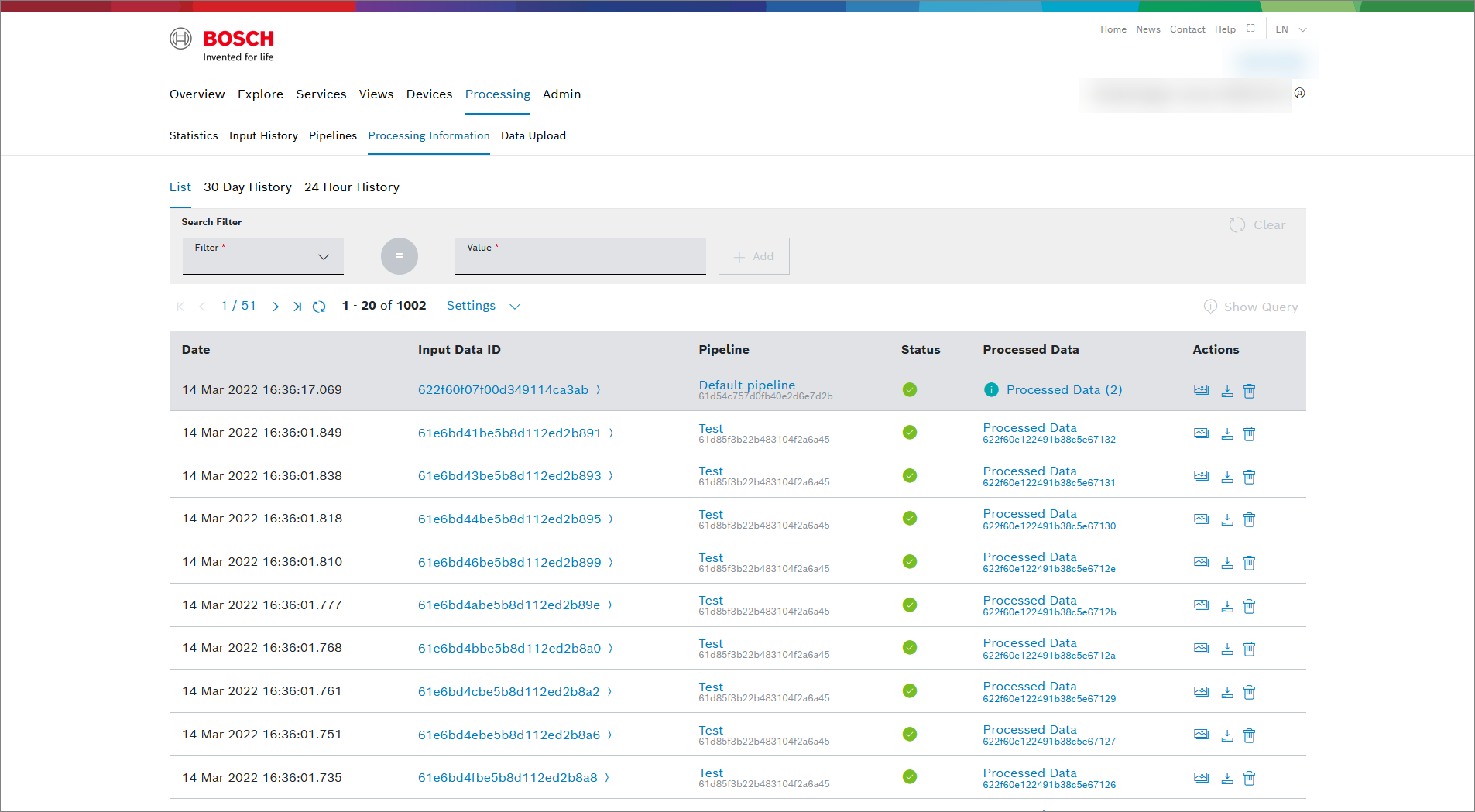The width and height of the screenshot is (1475, 812).
Task: Download the 16:36:01.849 entry's data
Action: [1227, 433]
